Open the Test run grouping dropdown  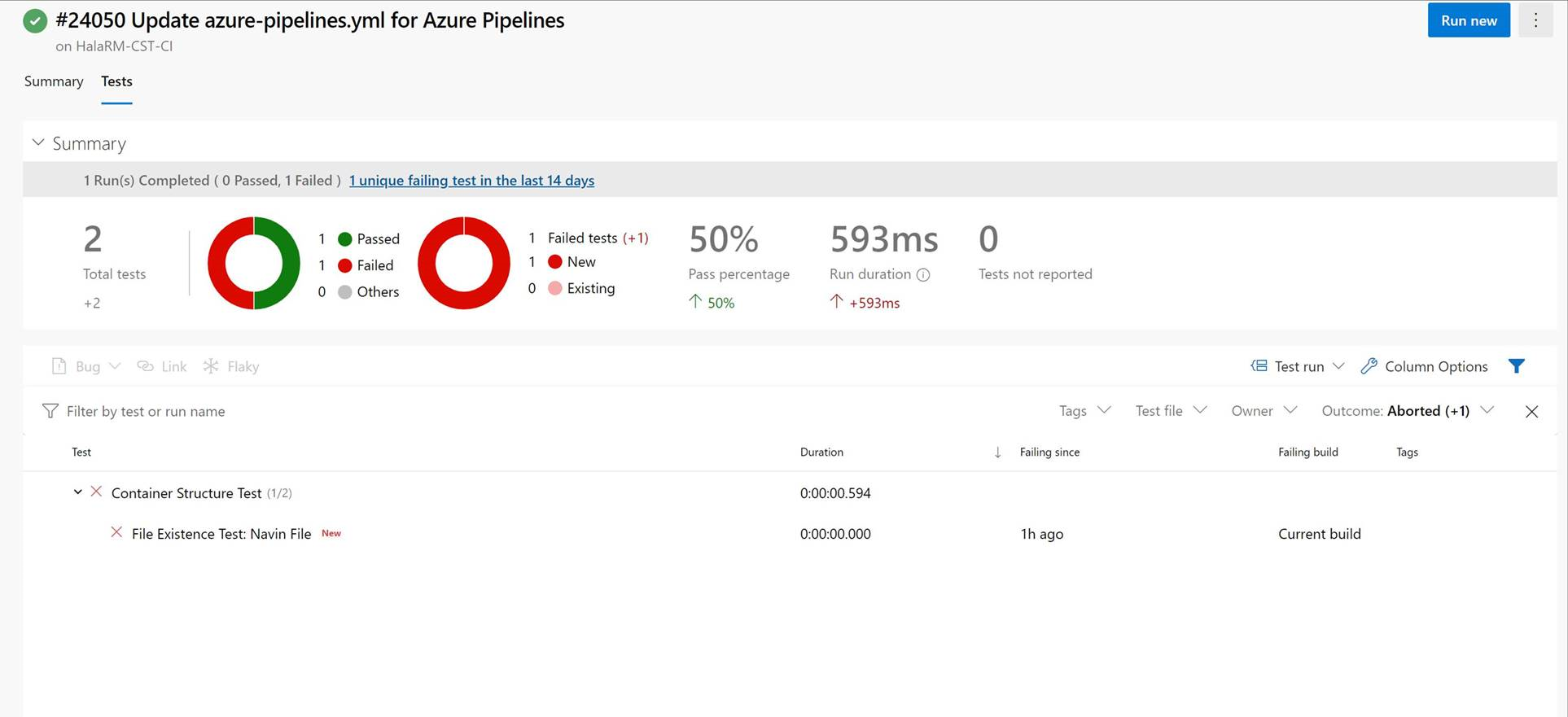click(1298, 366)
